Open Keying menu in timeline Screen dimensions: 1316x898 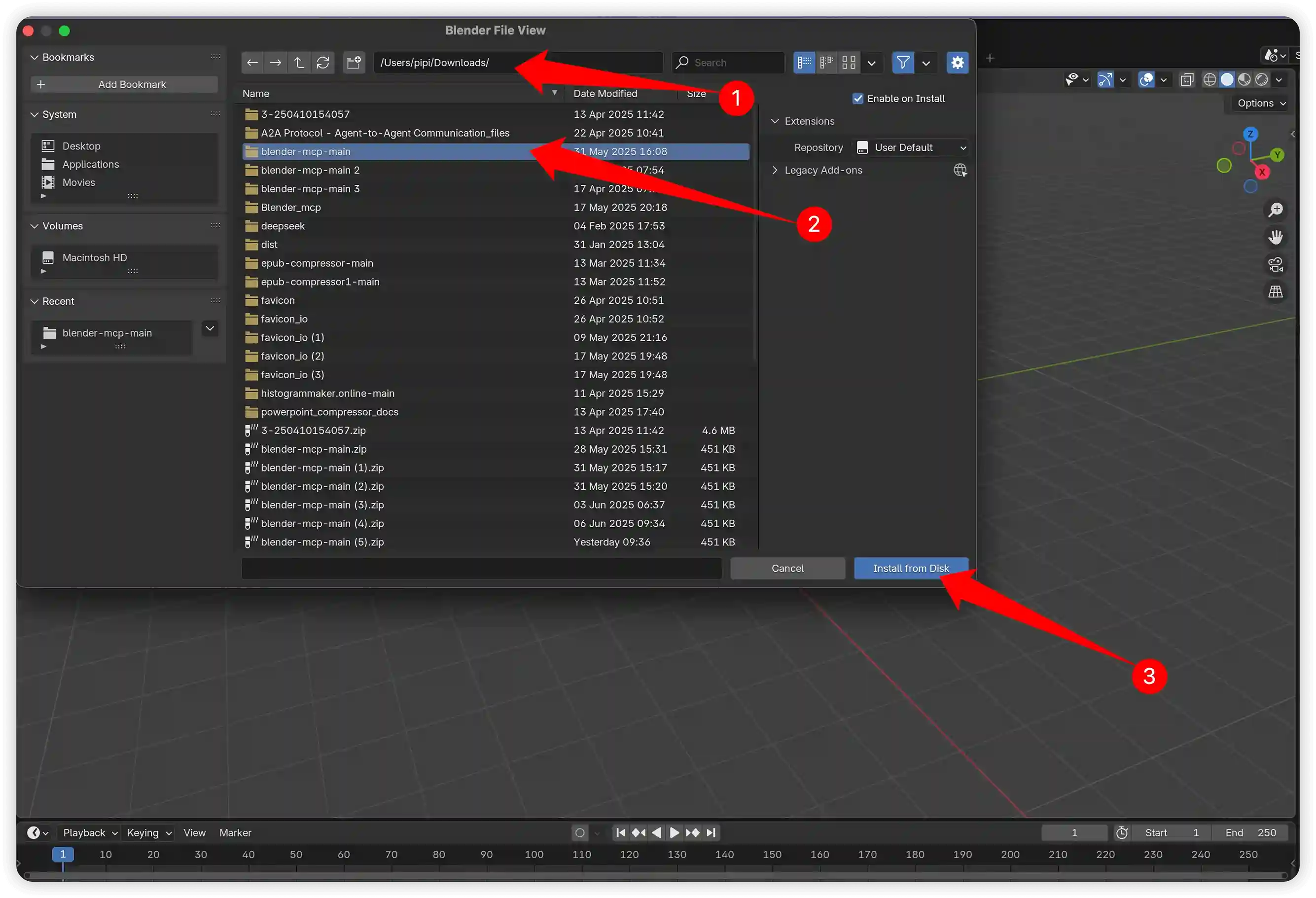pos(148,833)
